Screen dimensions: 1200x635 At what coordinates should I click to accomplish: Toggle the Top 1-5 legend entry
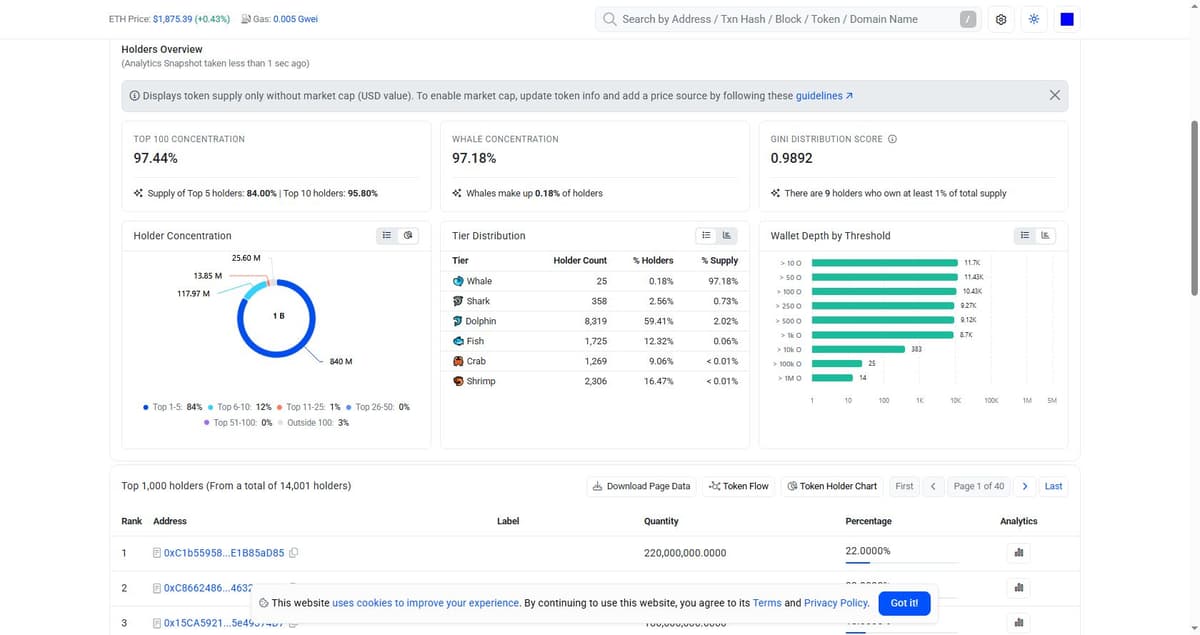tap(173, 407)
